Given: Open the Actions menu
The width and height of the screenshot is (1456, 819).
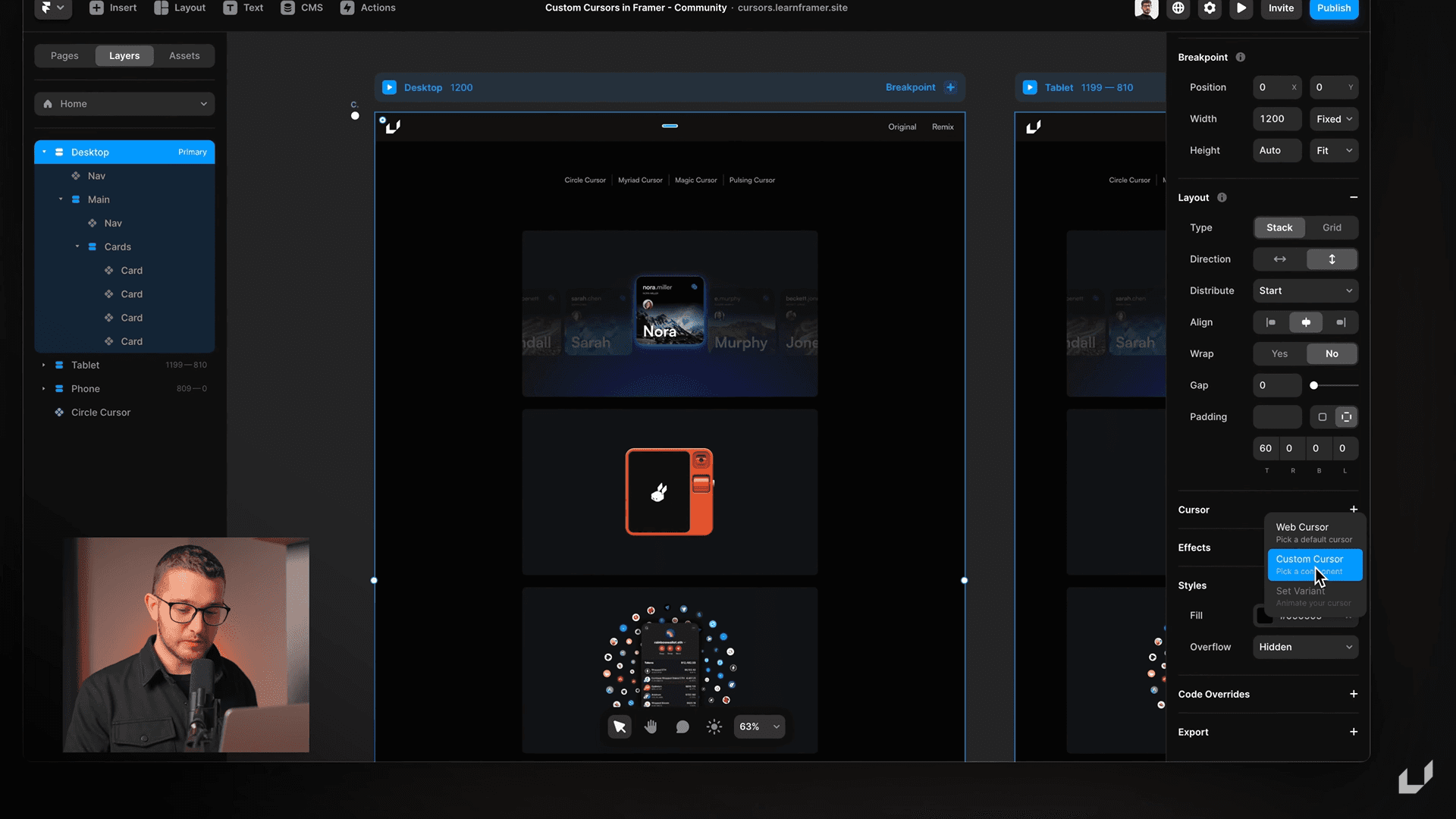Looking at the screenshot, I should tap(368, 8).
